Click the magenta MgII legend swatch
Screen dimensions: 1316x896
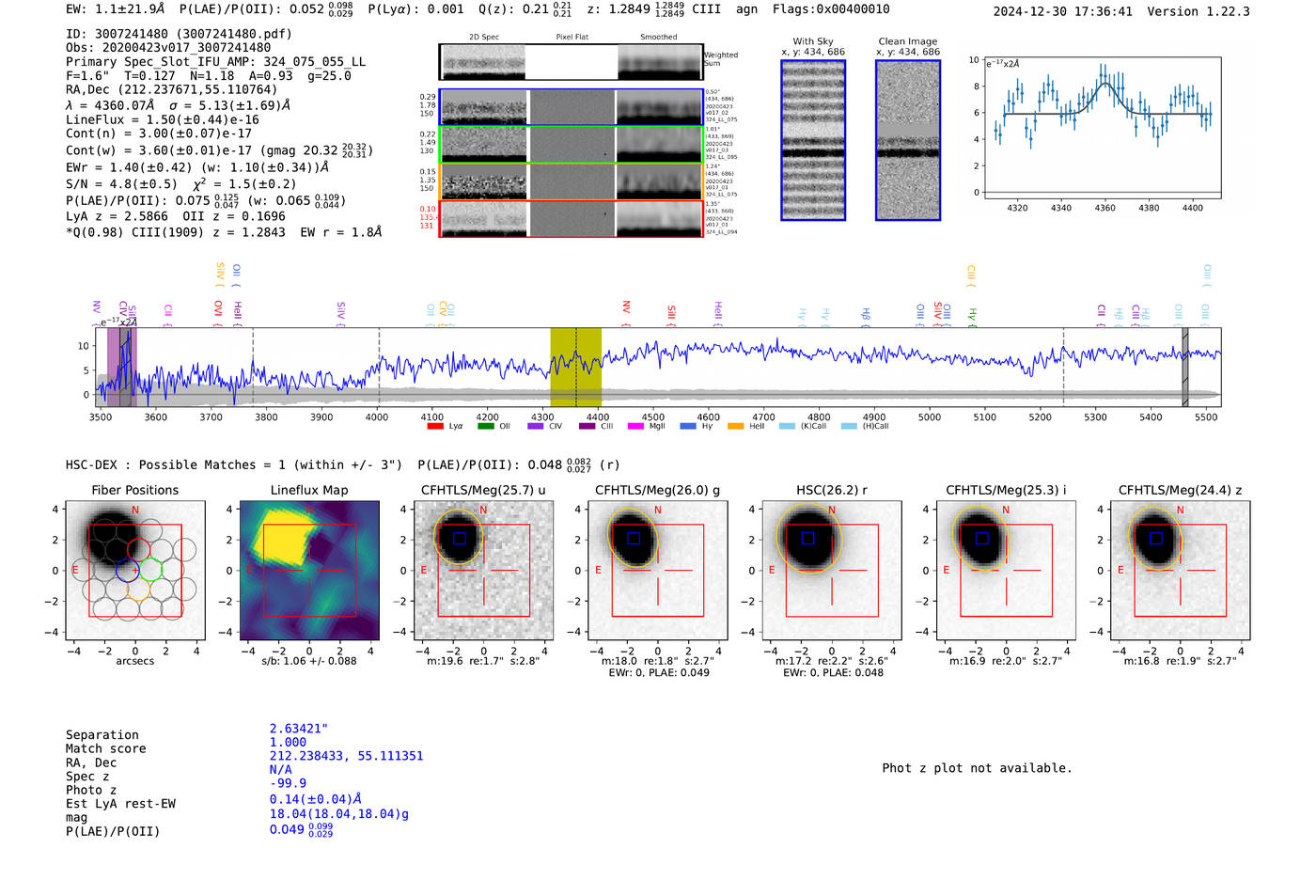click(x=636, y=426)
